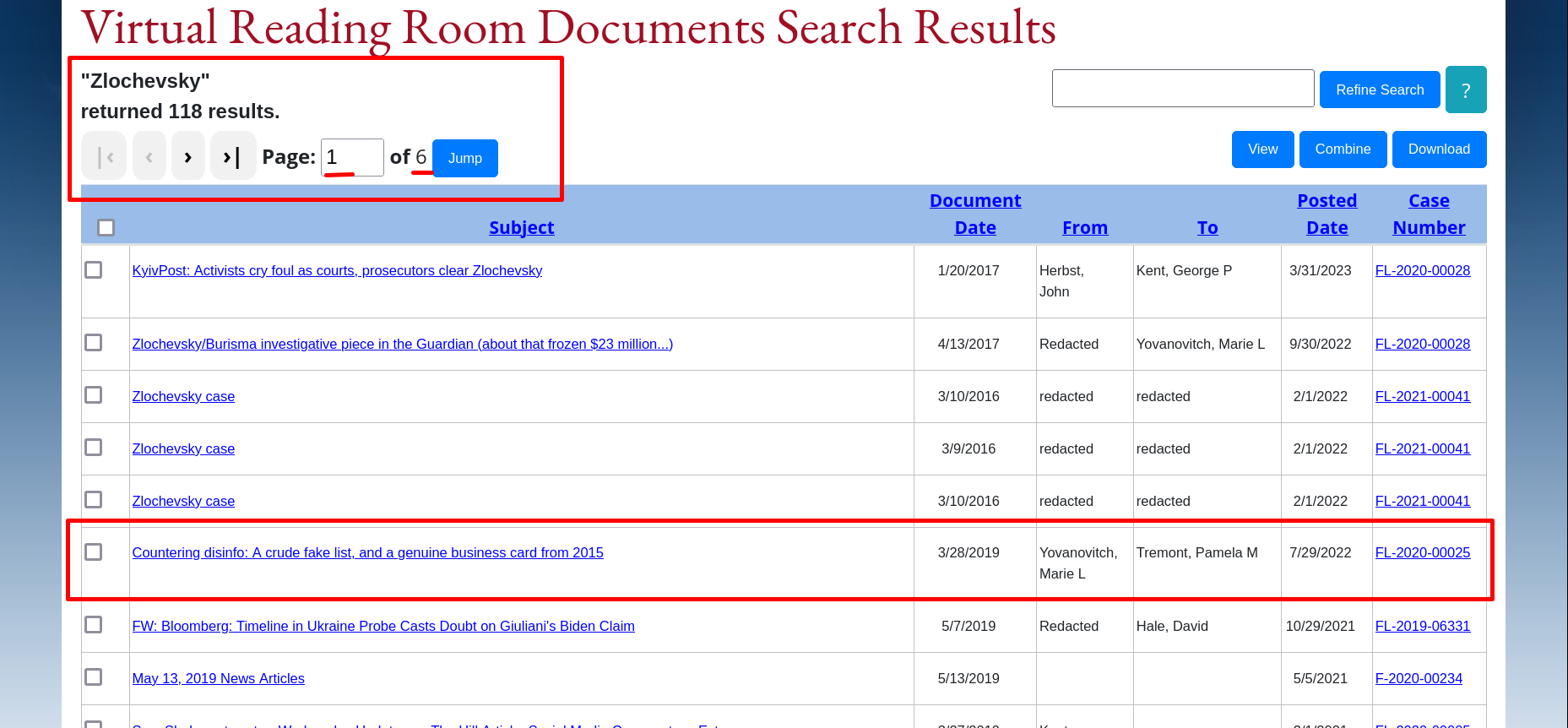Image resolution: width=1568 pixels, height=728 pixels.
Task: Sort by To column
Action: pyautogui.click(x=1207, y=227)
